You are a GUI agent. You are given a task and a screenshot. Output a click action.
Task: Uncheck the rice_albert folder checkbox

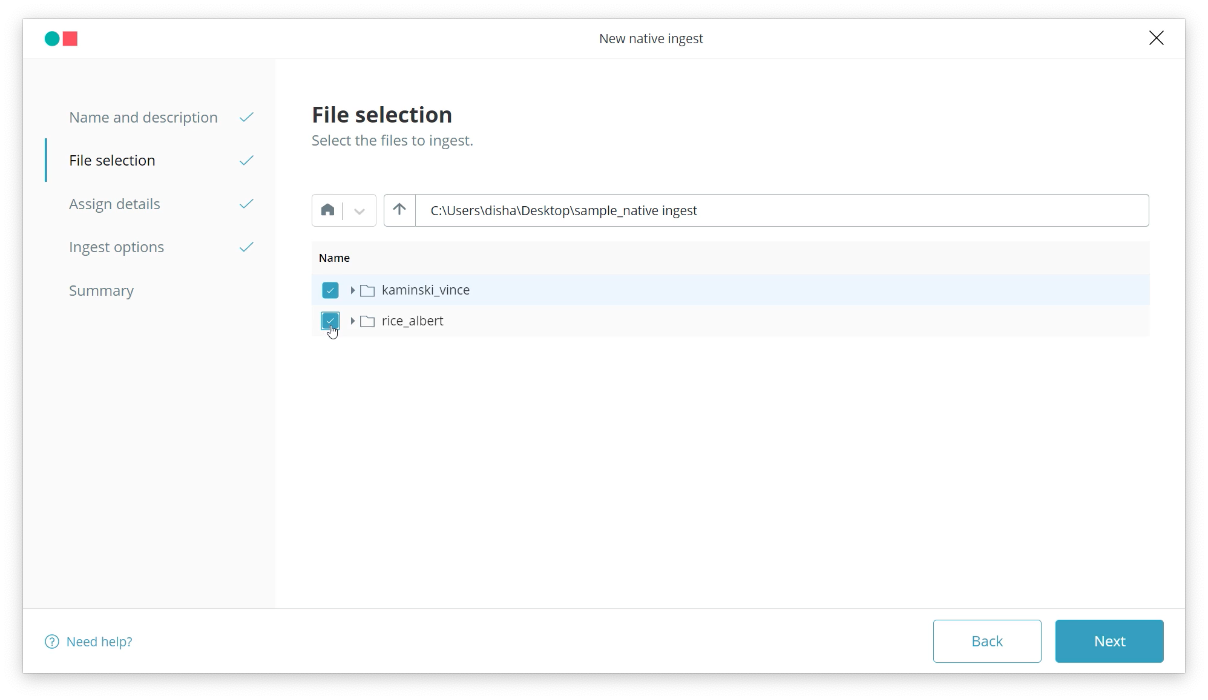pyautogui.click(x=330, y=320)
